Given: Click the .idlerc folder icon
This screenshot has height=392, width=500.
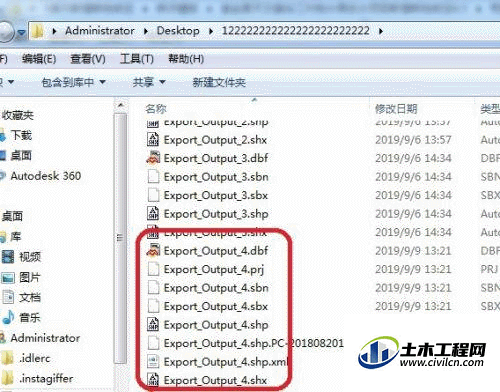Looking at the screenshot, I should (x=7, y=358).
